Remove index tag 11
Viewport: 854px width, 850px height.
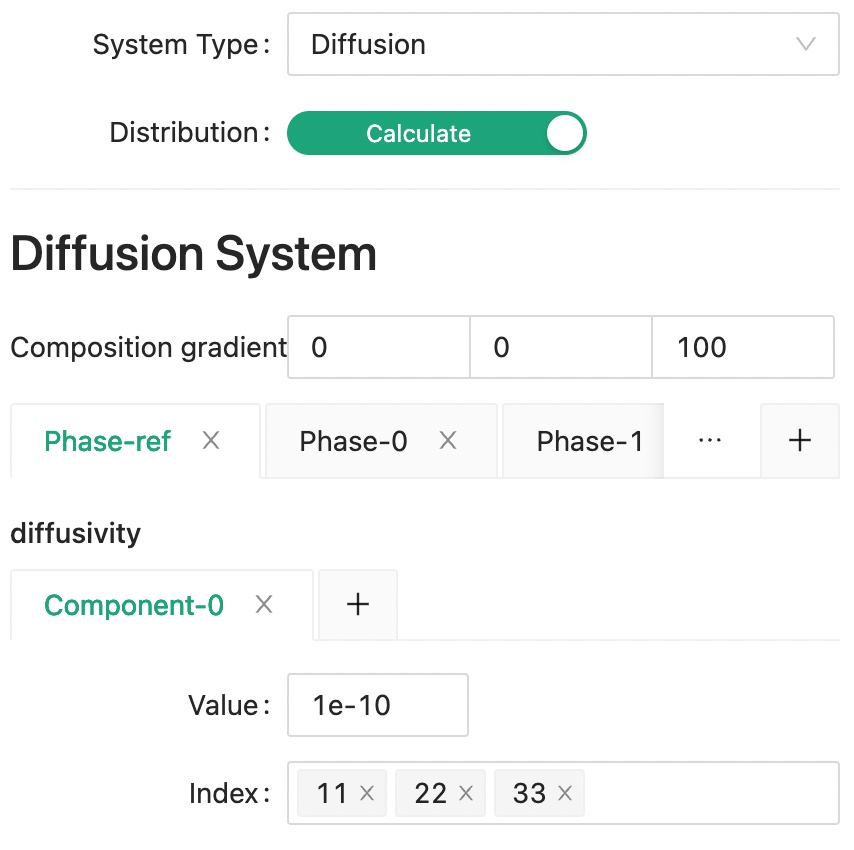pyautogui.click(x=367, y=794)
